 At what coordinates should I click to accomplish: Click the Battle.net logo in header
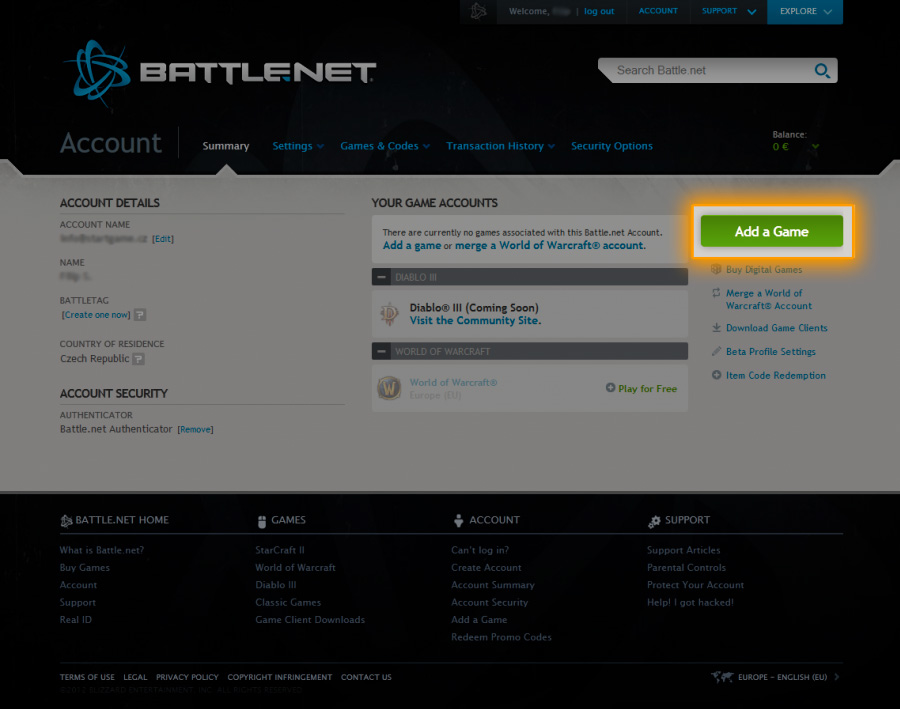click(220, 73)
